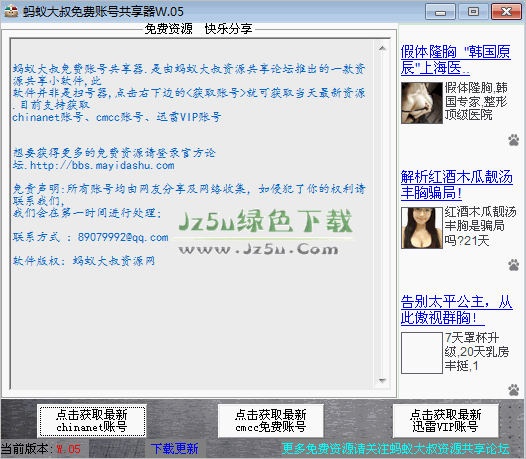Click the forum URL http://bbs.mayidashu.com text
526x459 pixels.
point(102,165)
